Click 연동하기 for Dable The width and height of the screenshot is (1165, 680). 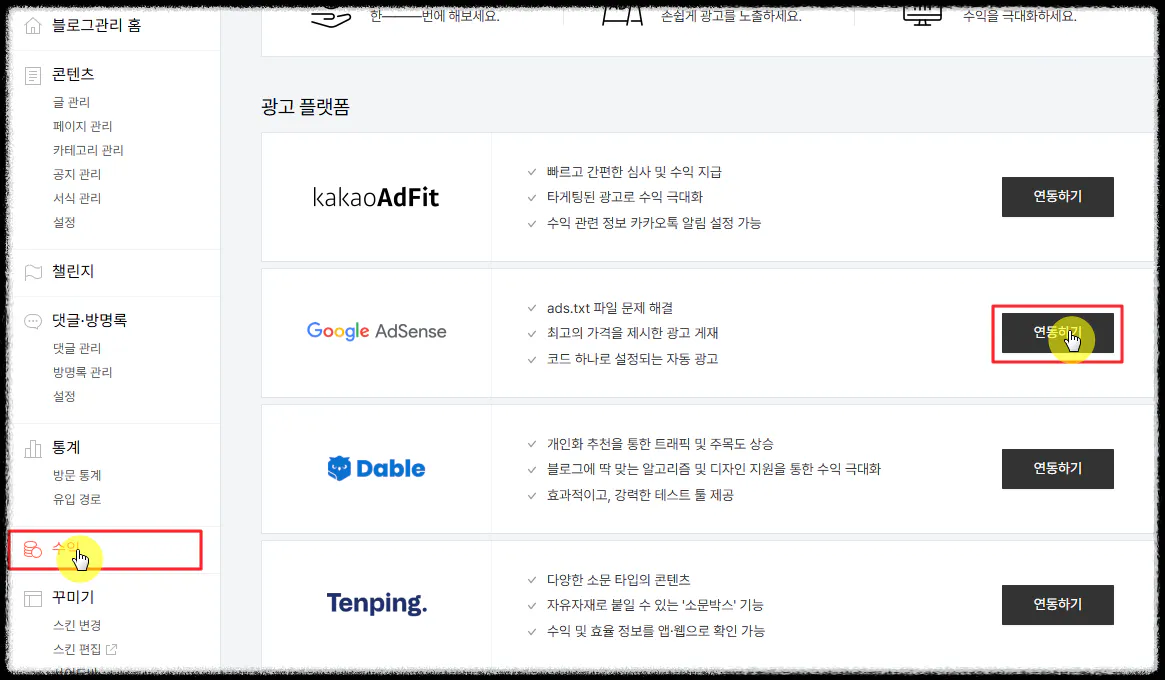(1057, 469)
